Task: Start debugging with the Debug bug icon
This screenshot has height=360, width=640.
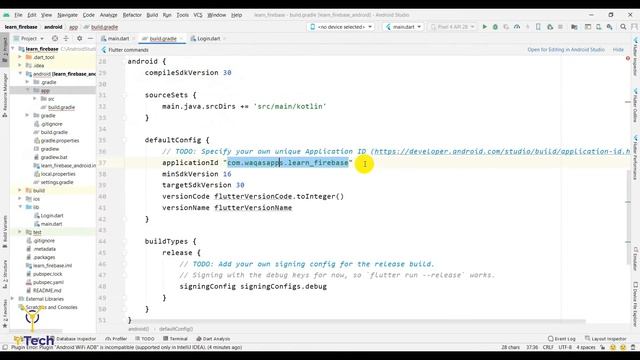Action: tap(495, 27)
